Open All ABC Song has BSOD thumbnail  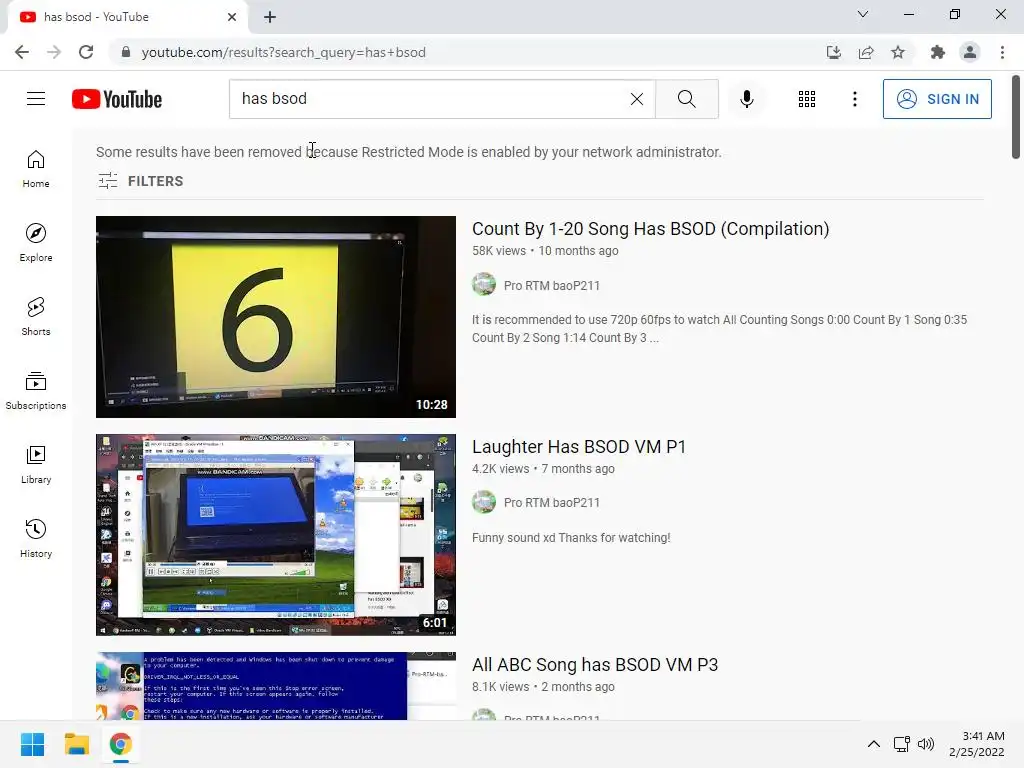(x=276, y=686)
